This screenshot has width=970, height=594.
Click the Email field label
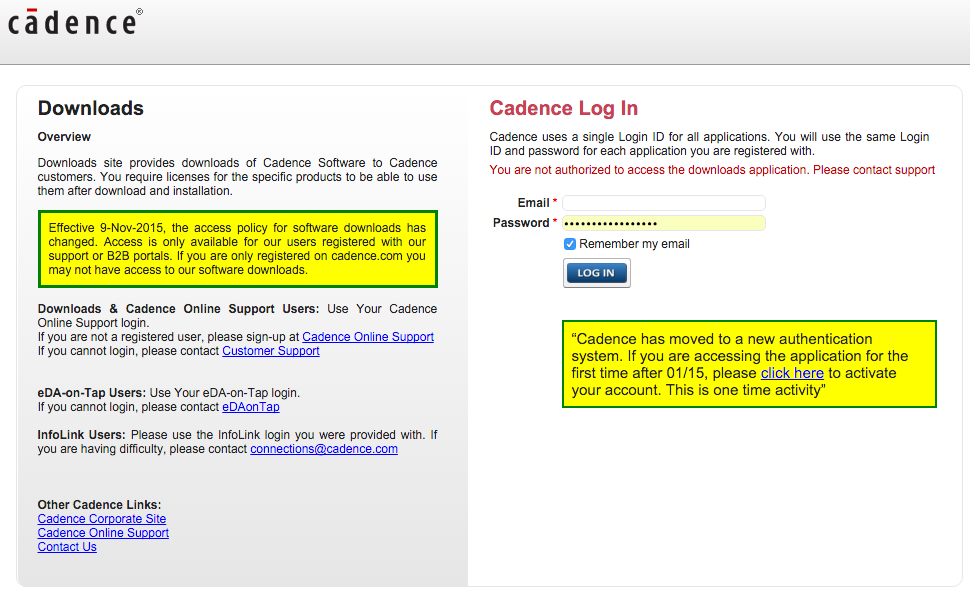[x=533, y=203]
